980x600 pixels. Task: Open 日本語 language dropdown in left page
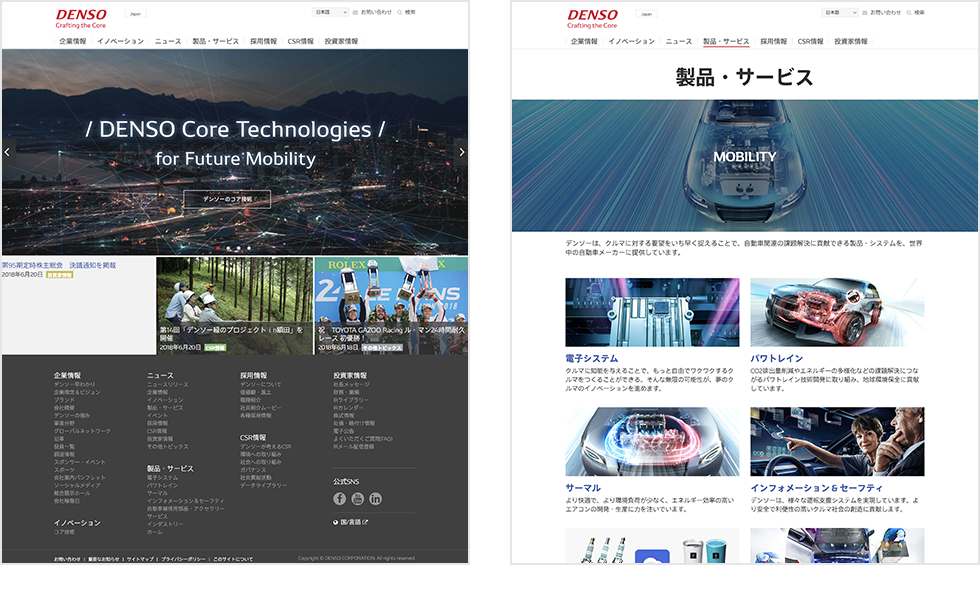tap(331, 12)
